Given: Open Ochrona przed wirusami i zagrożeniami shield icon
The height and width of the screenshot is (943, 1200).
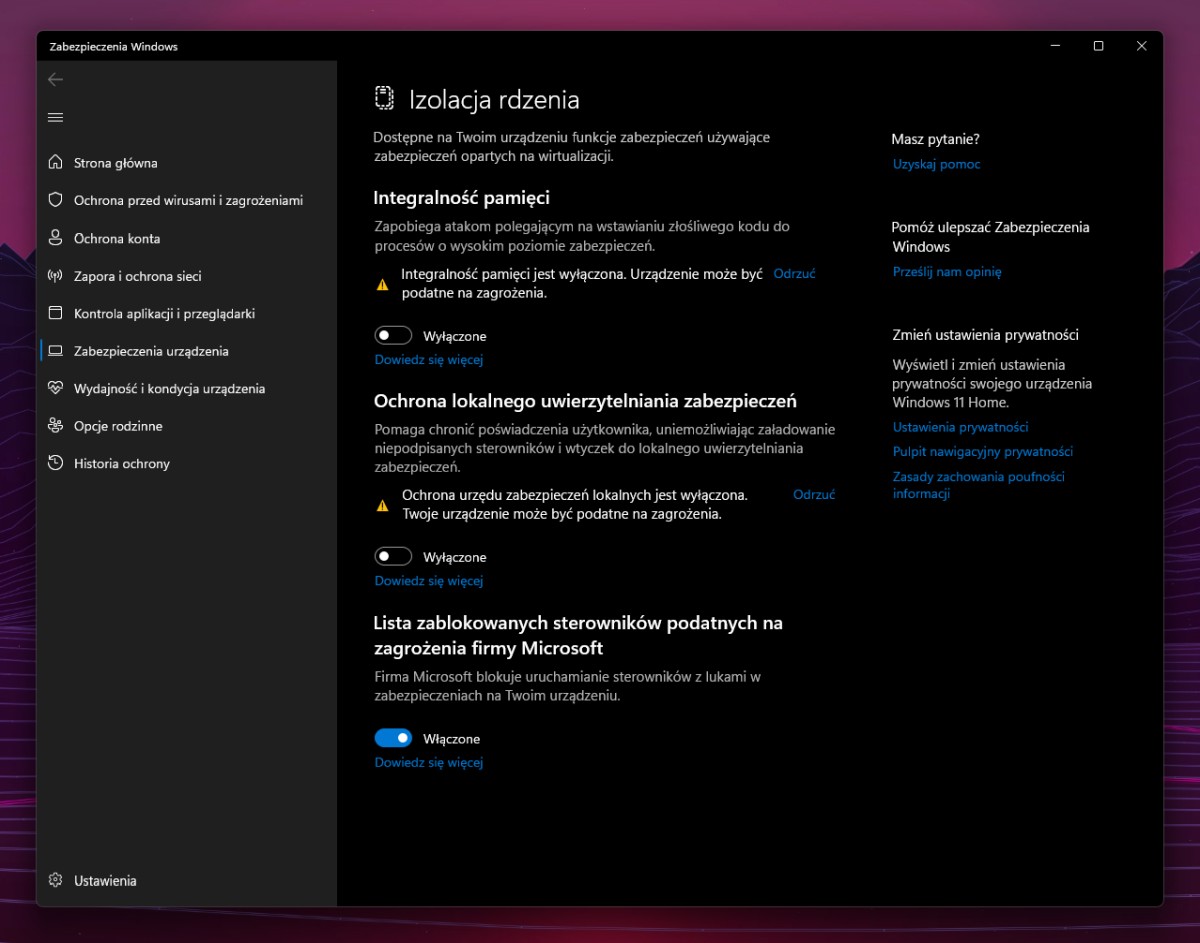Looking at the screenshot, I should click(x=55, y=200).
